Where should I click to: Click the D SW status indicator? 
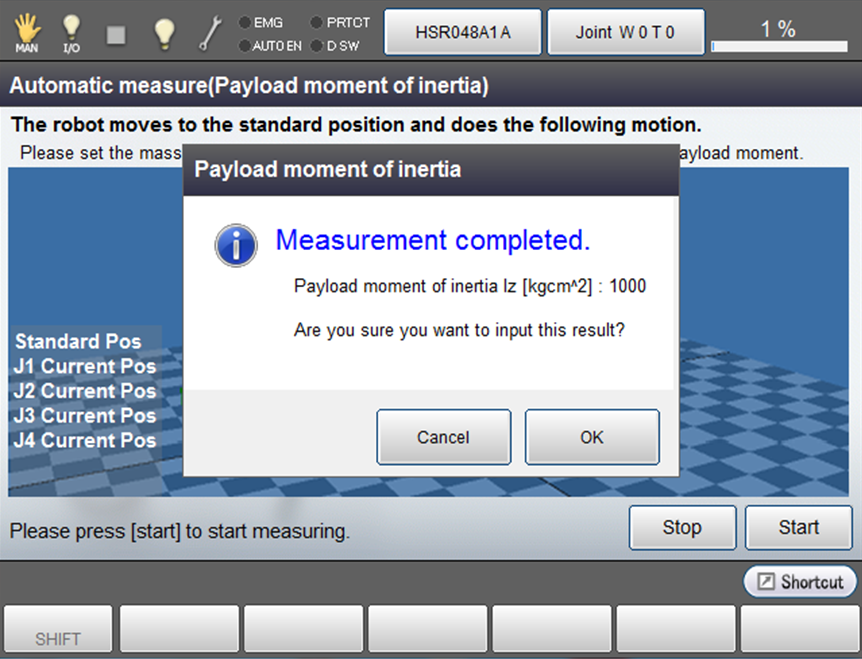pos(336,46)
